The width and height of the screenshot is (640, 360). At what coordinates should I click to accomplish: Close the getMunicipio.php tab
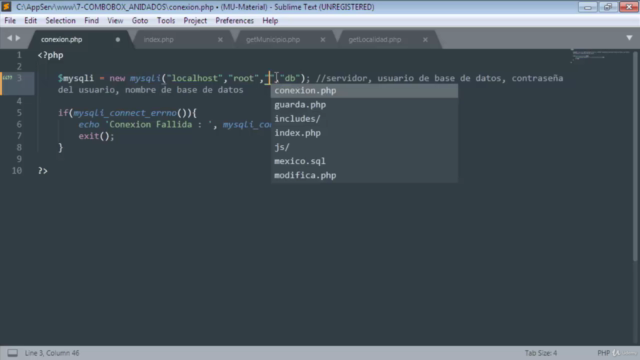[x=323, y=40]
